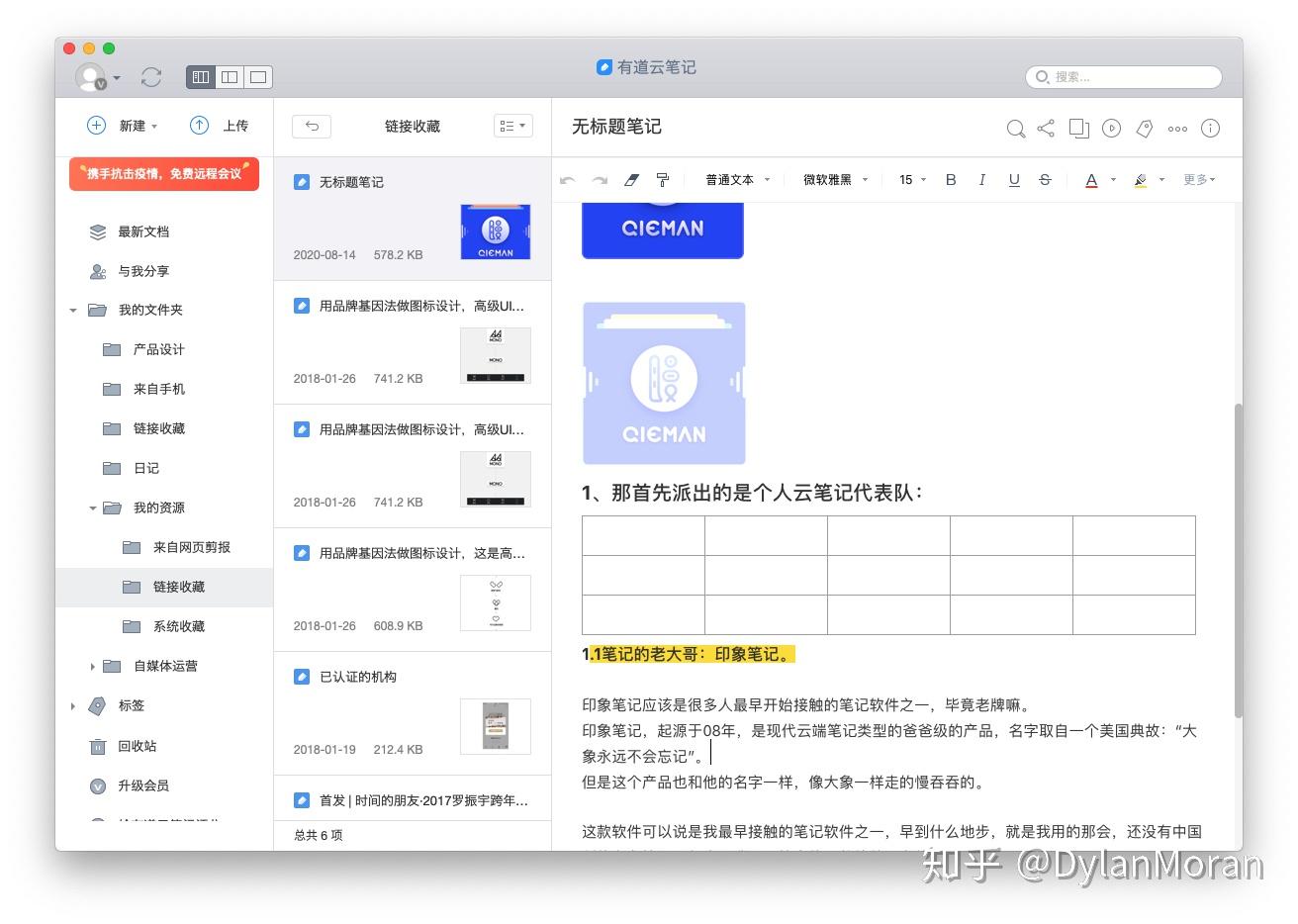Open the list view mode dropdown
Image resolution: width=1298 pixels, height=924 pixels.
pos(513,126)
